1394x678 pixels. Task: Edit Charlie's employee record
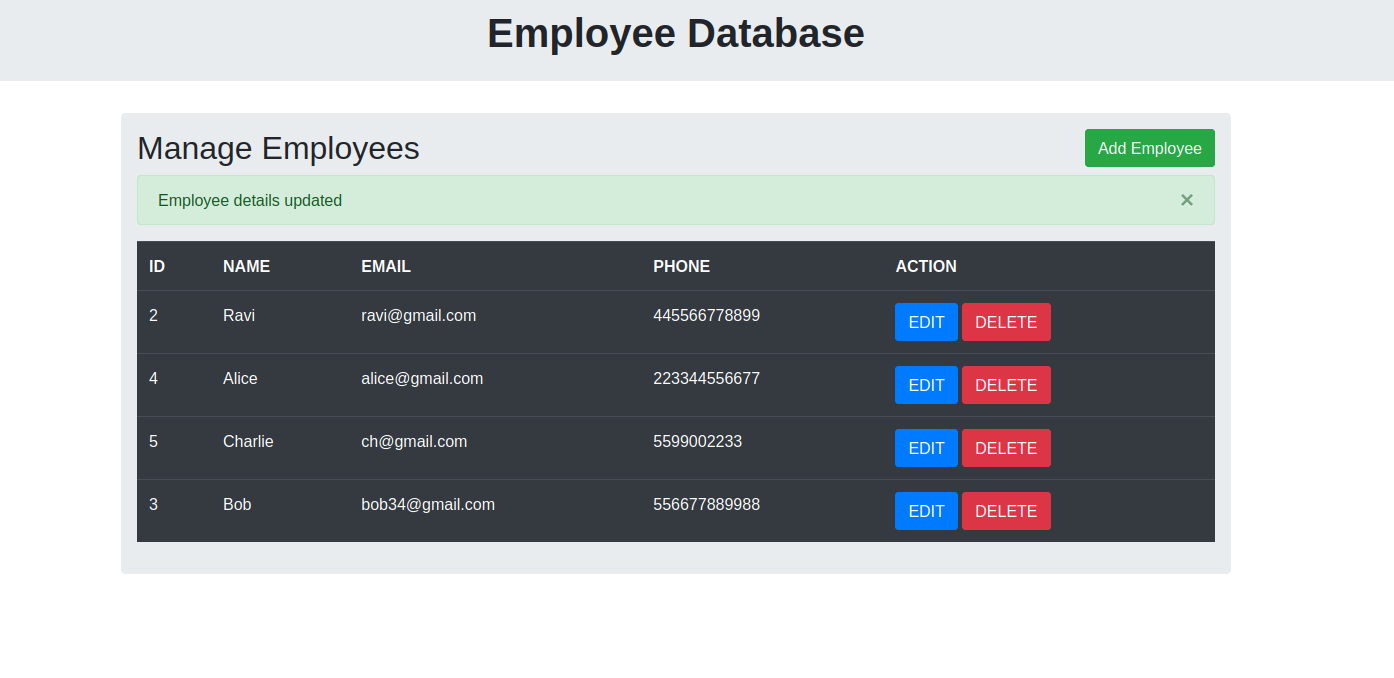point(926,447)
